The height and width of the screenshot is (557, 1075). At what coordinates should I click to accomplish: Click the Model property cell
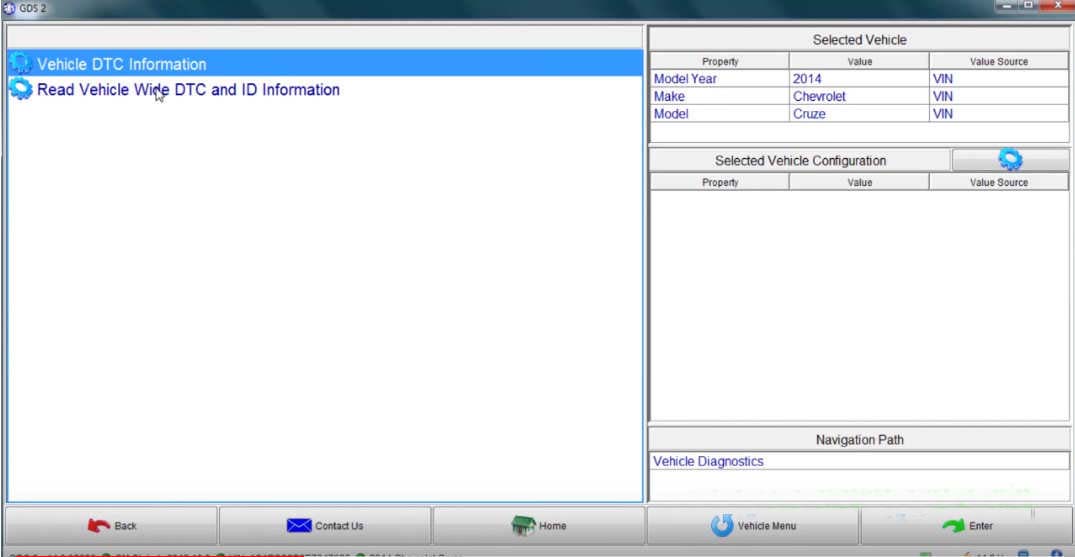[x=720, y=114]
